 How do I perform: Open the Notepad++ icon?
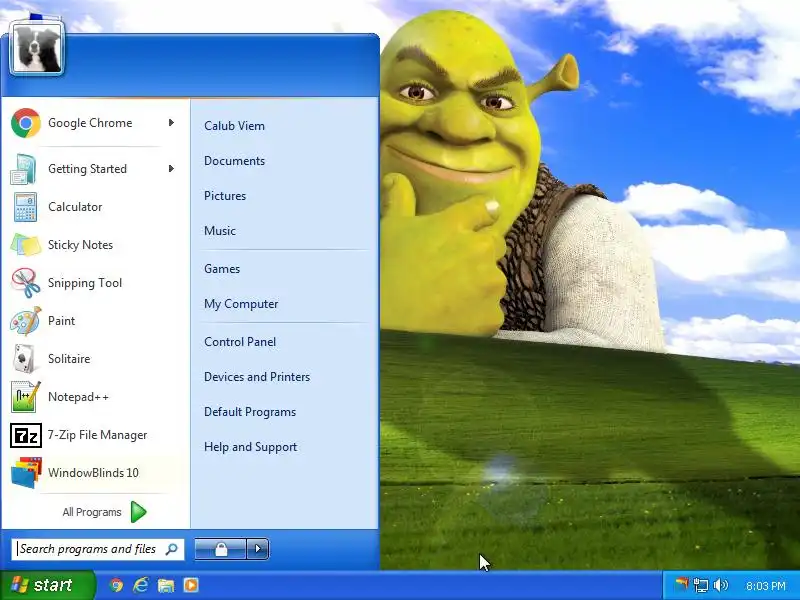pyautogui.click(x=26, y=397)
